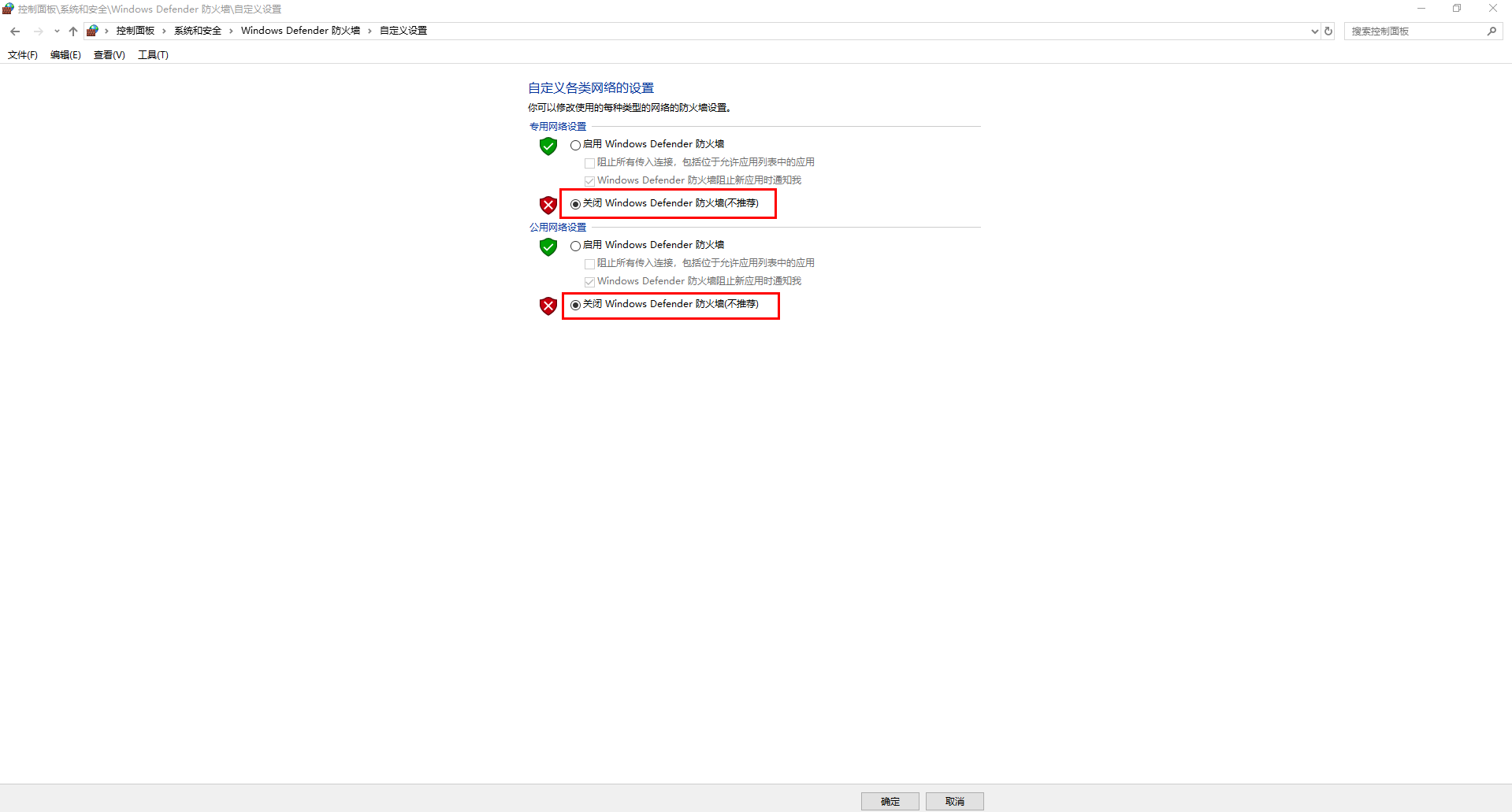Open the recent locations dropdown arrow
The image size is (1512, 812).
pyautogui.click(x=57, y=32)
